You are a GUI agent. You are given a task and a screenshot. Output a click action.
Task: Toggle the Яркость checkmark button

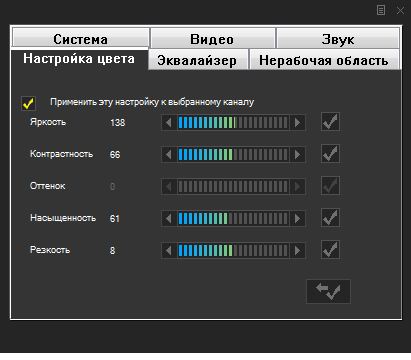coord(330,121)
